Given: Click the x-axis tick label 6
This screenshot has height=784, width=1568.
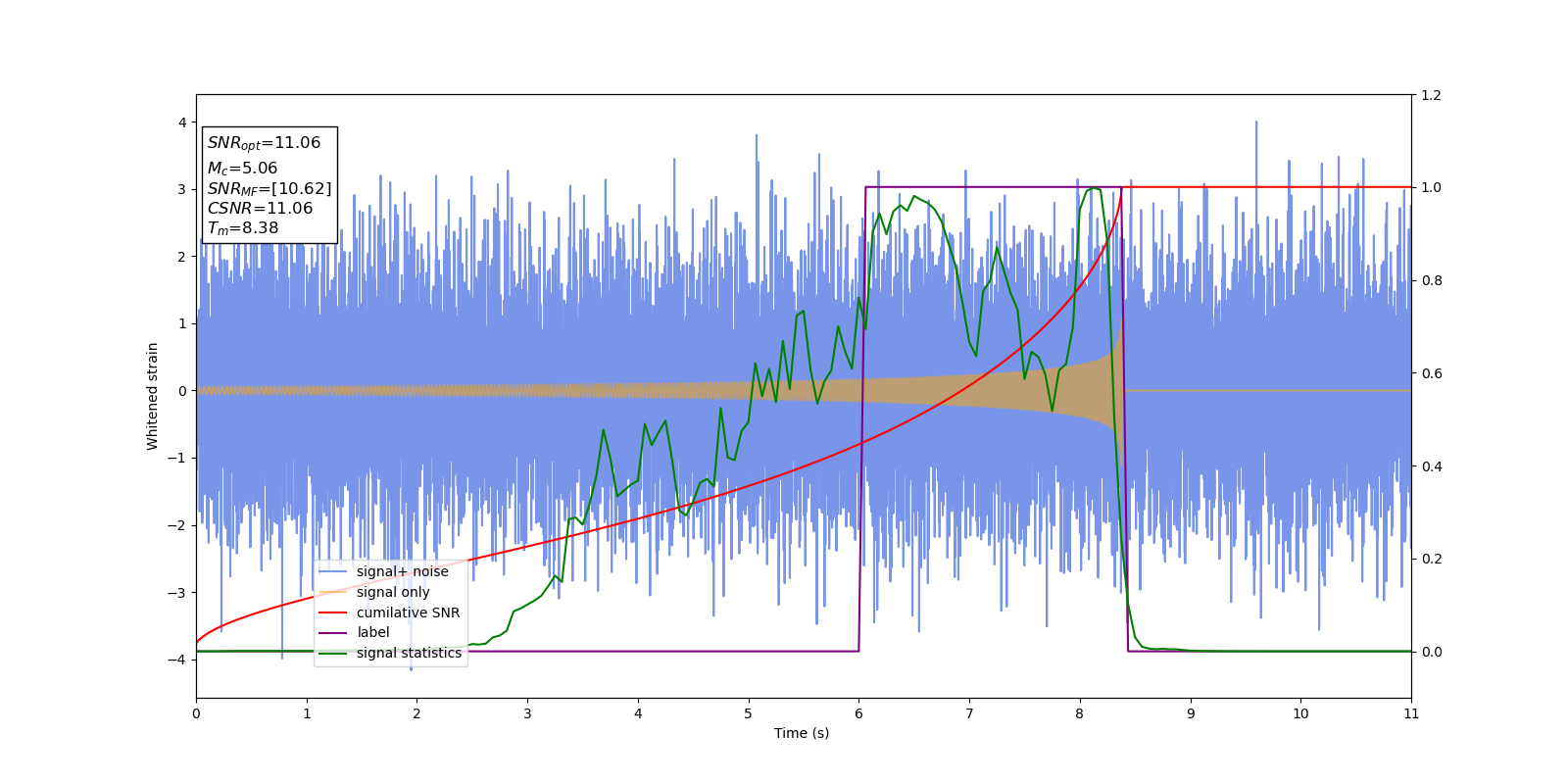Looking at the screenshot, I should tap(858, 713).
